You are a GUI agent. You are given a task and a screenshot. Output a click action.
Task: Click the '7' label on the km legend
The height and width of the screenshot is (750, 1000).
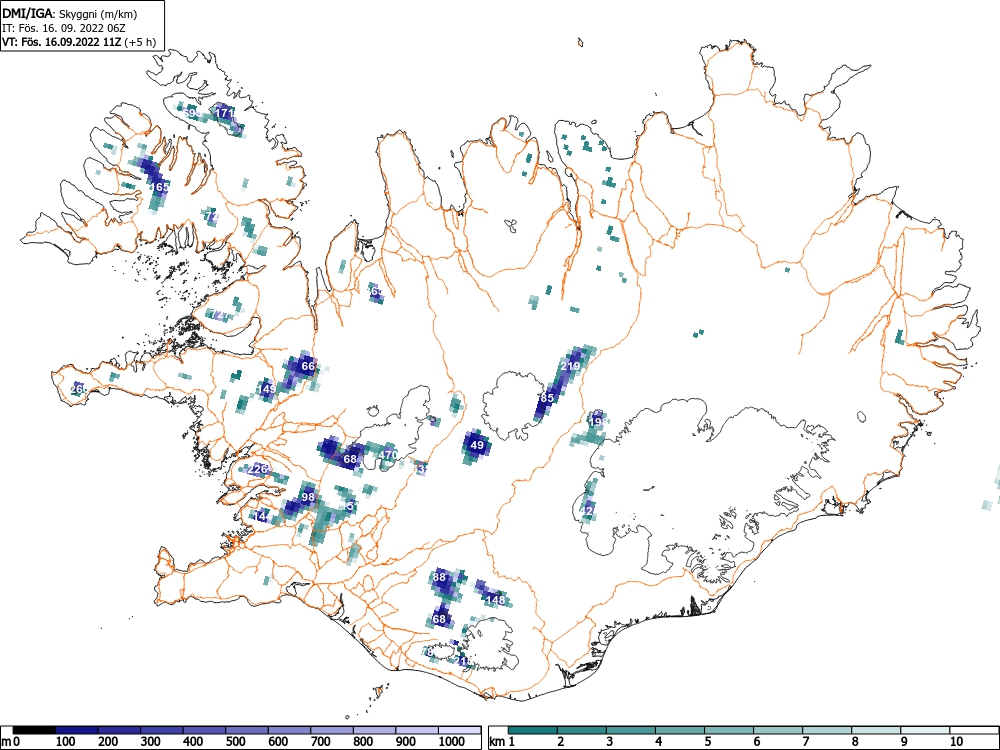(x=805, y=742)
